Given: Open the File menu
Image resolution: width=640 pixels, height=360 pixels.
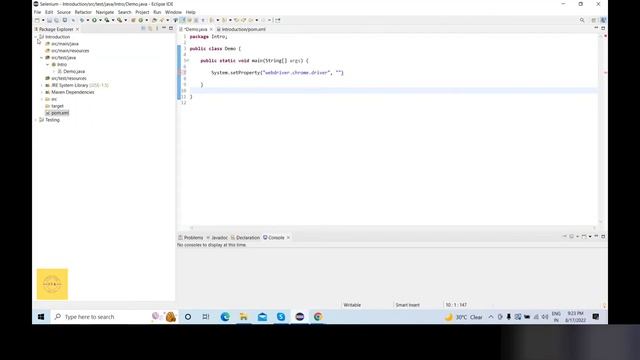Looking at the screenshot, I should click(x=37, y=12).
